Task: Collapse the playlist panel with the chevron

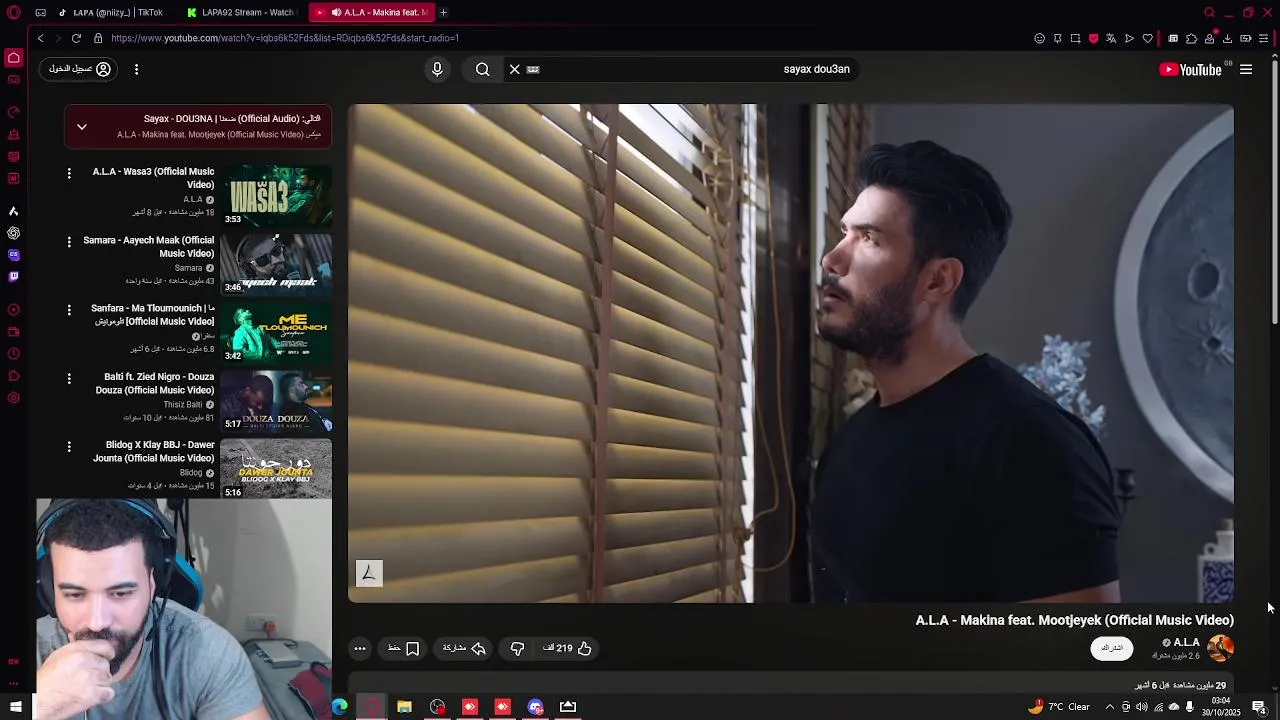Action: 82,127
